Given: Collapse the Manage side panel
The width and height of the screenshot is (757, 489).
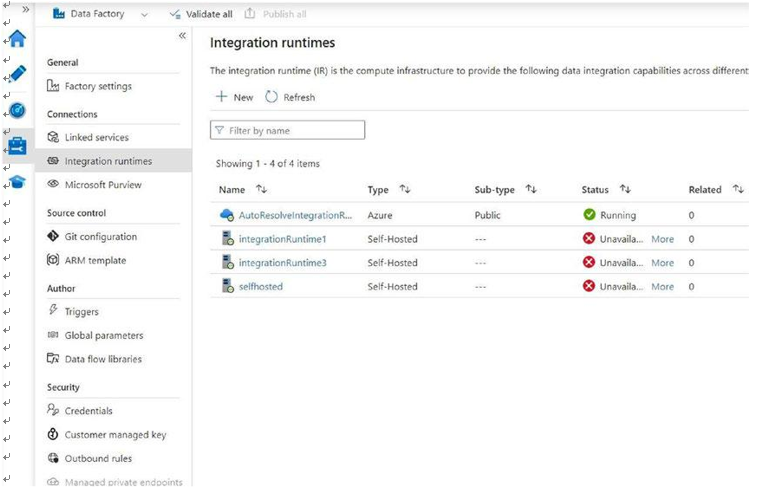Looking at the screenshot, I should click(182, 35).
